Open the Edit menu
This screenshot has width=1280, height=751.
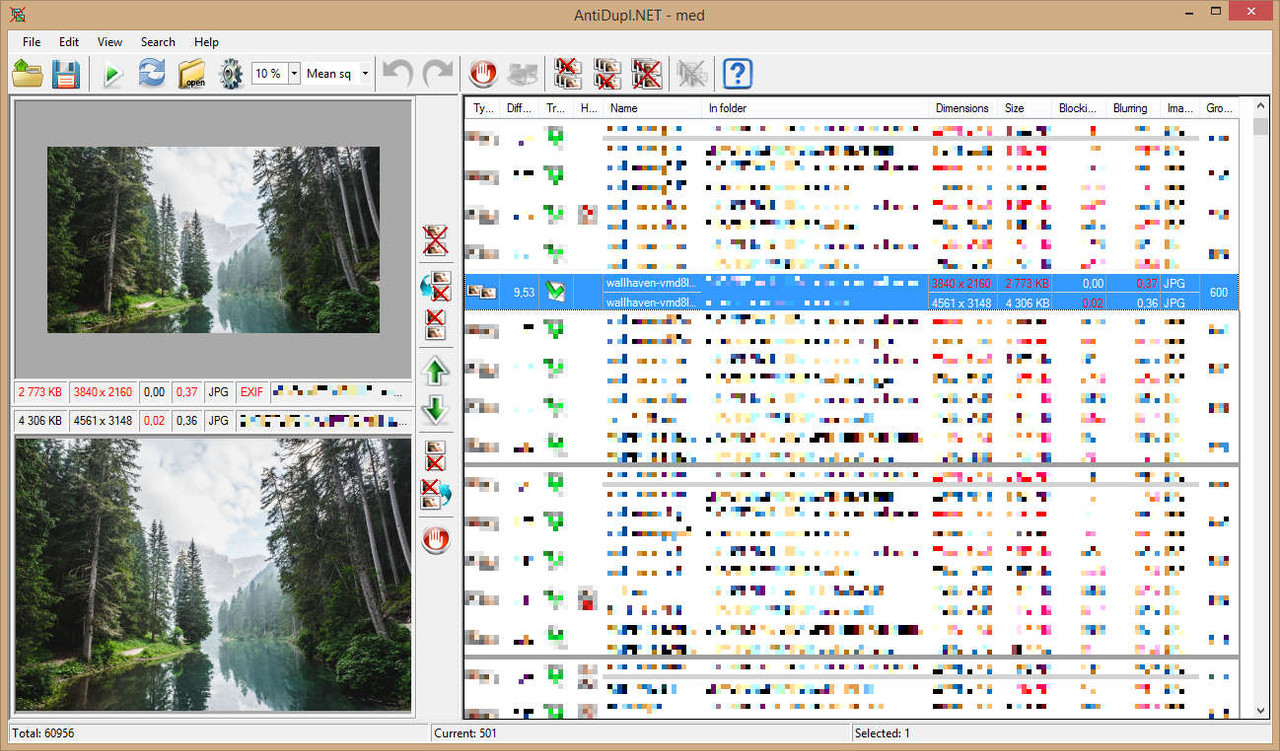coord(69,42)
